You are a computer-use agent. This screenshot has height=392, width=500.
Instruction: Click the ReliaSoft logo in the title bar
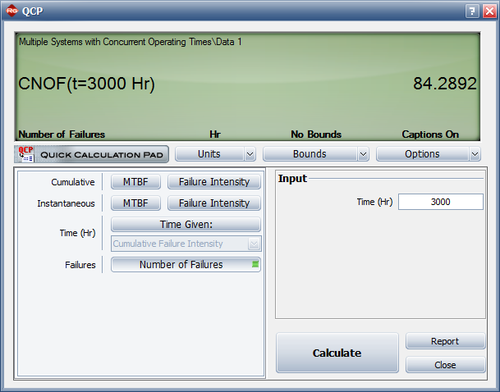coord(12,11)
